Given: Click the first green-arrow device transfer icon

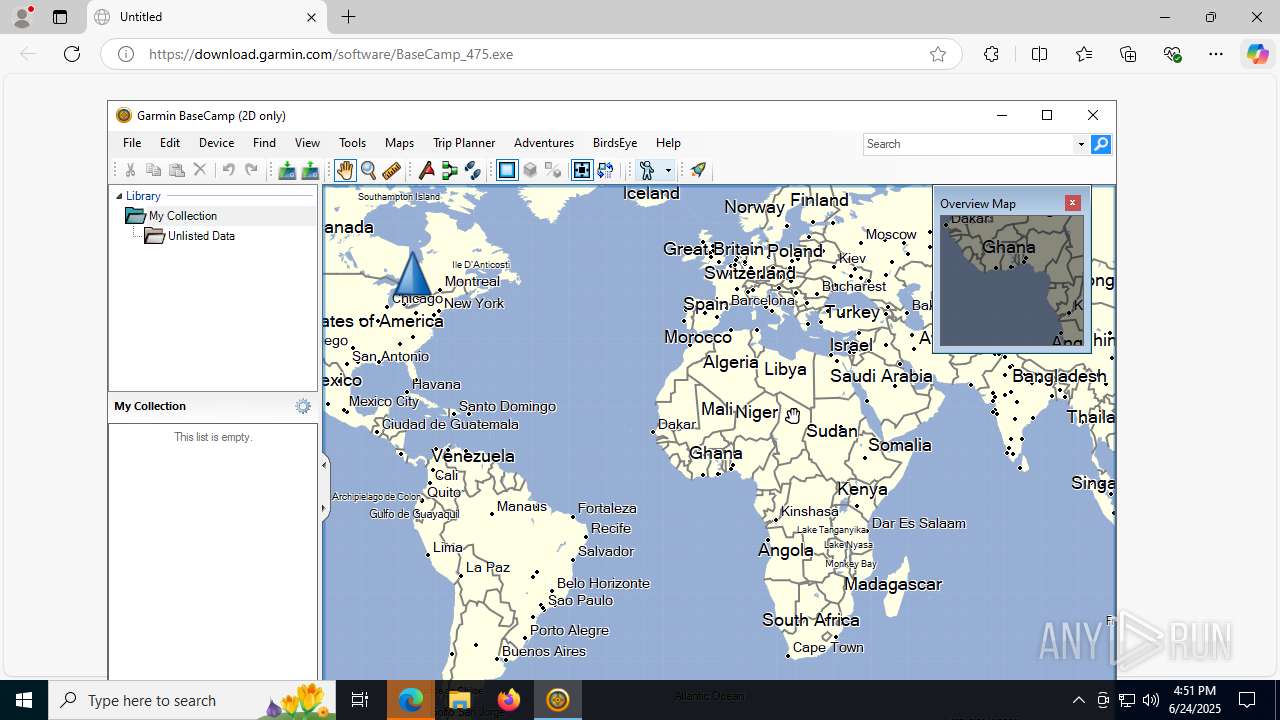Looking at the screenshot, I should [x=287, y=170].
